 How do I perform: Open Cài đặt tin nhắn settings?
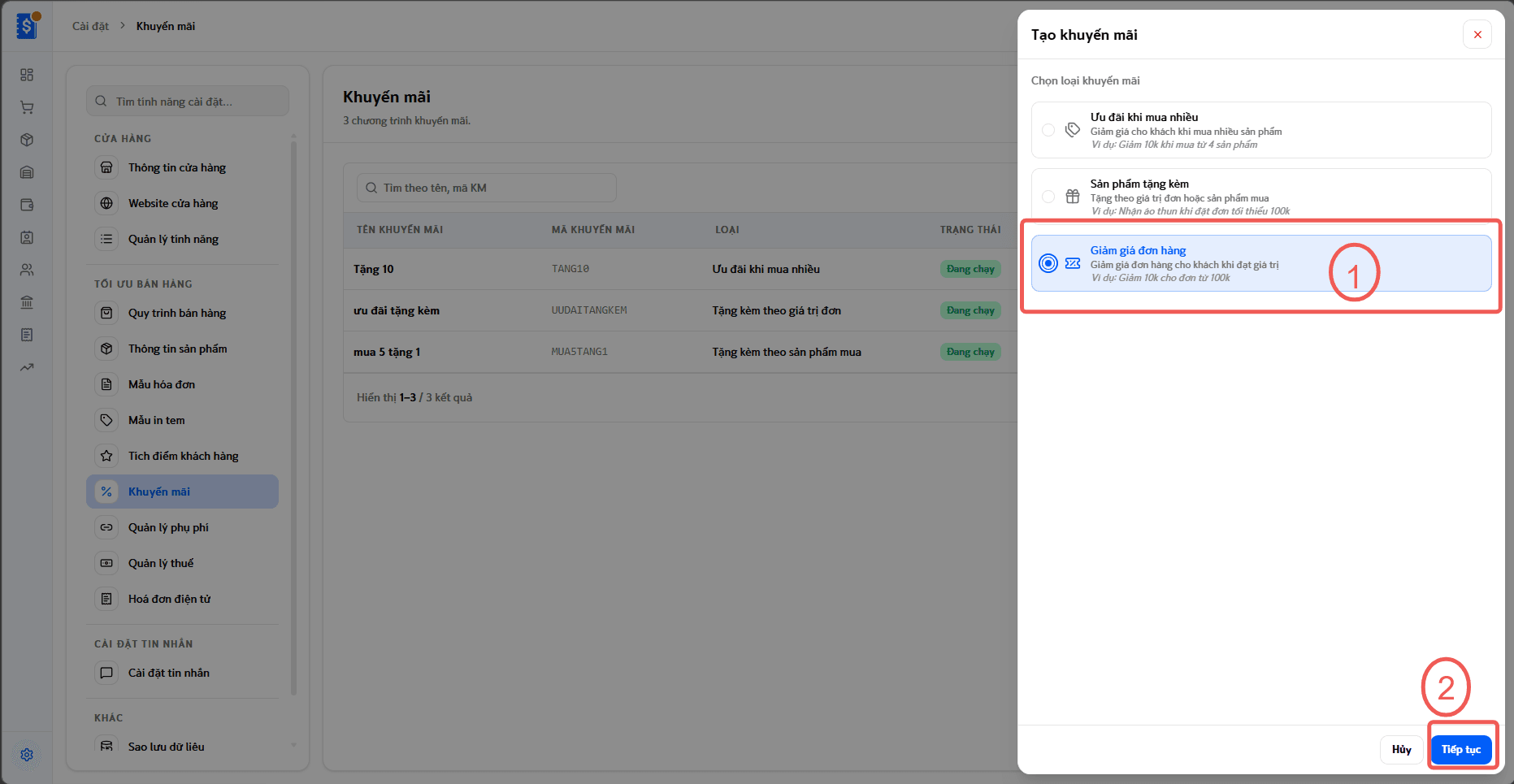pyautogui.click(x=182, y=673)
